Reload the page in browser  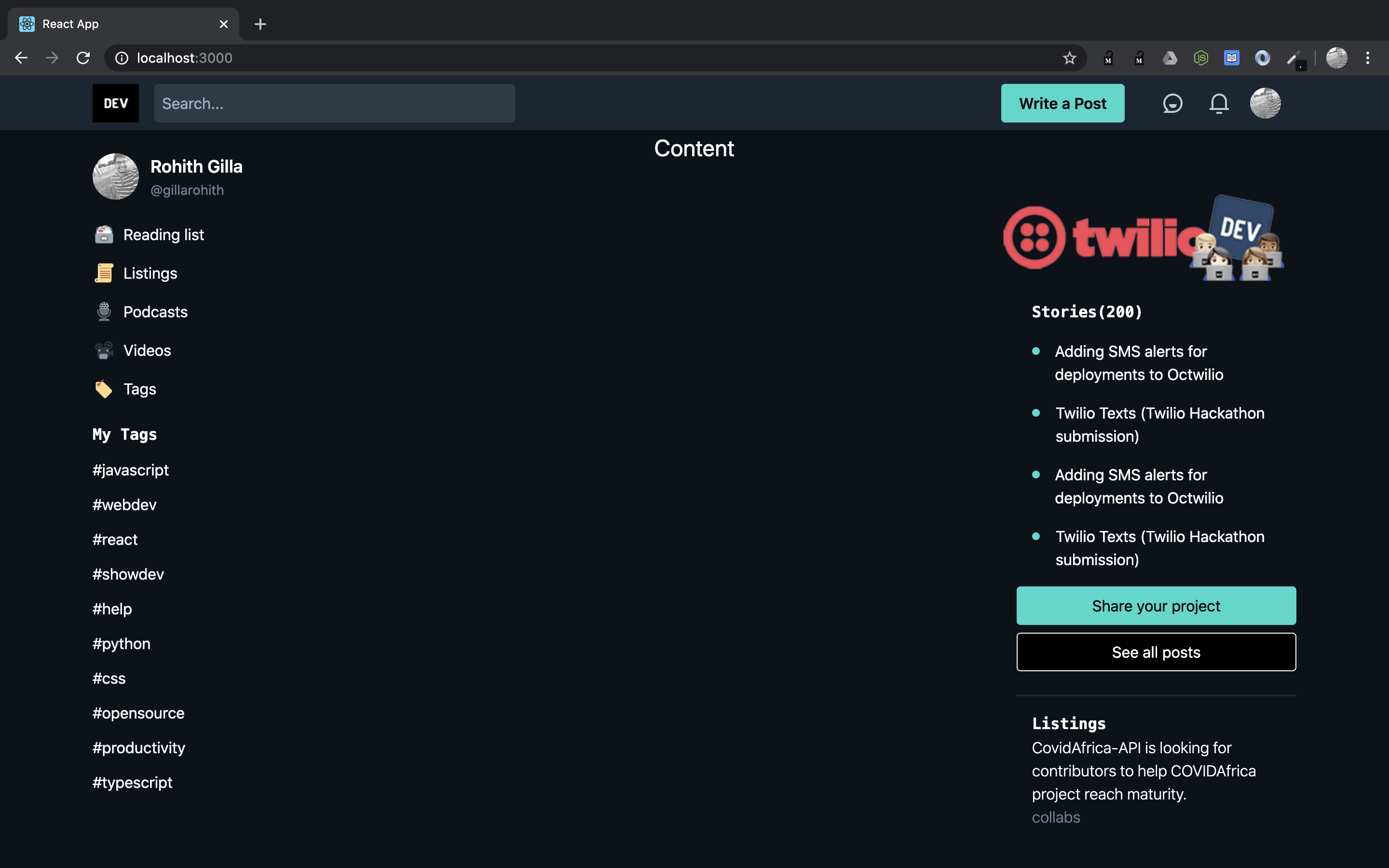(x=83, y=58)
